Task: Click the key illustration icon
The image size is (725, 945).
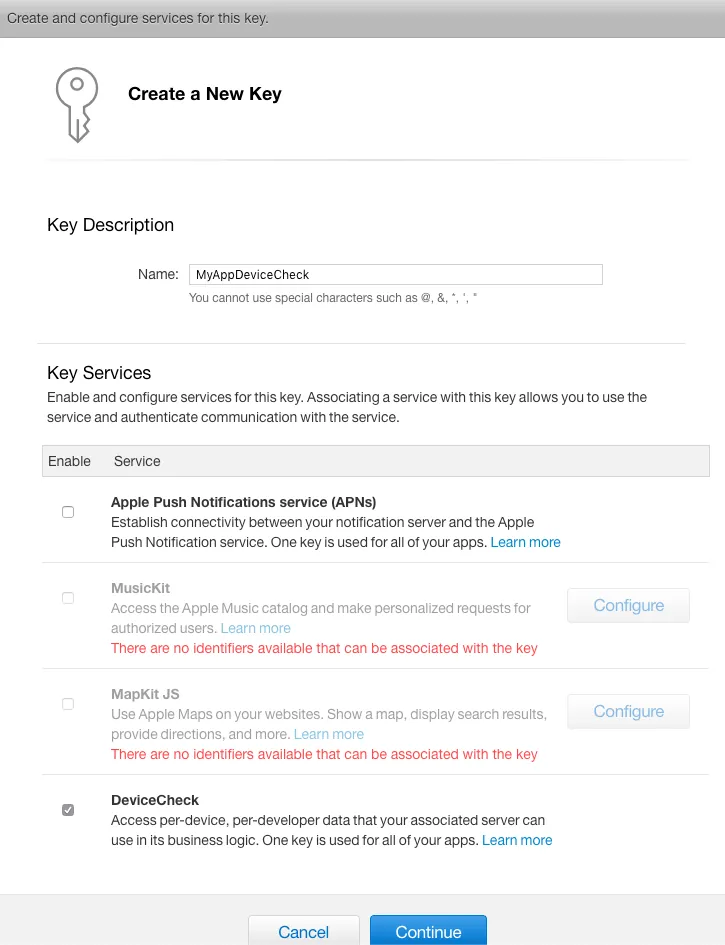Action: point(78,105)
